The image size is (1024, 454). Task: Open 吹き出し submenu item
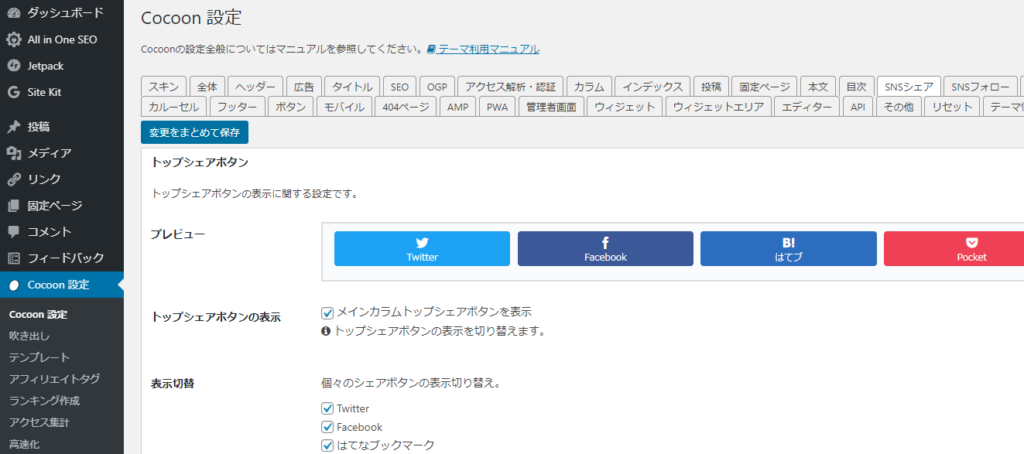click(29, 336)
